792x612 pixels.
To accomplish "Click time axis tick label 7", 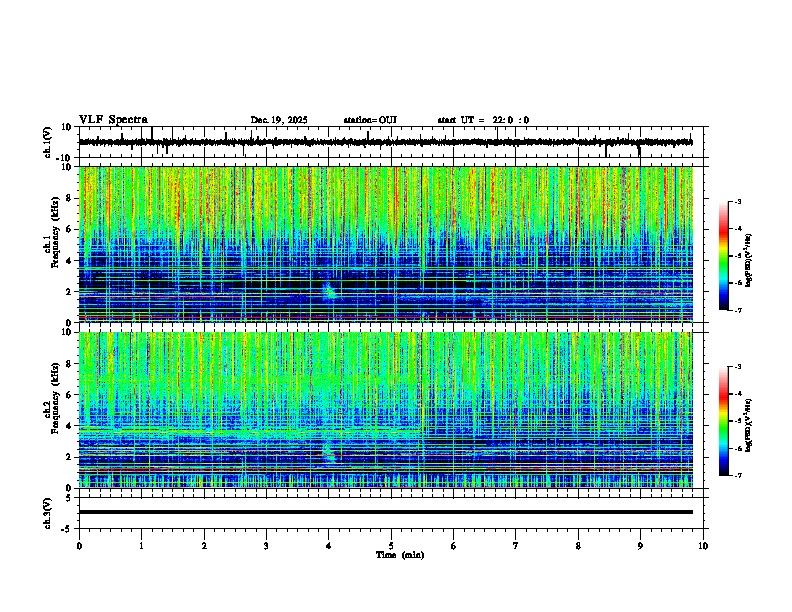I will (x=516, y=546).
